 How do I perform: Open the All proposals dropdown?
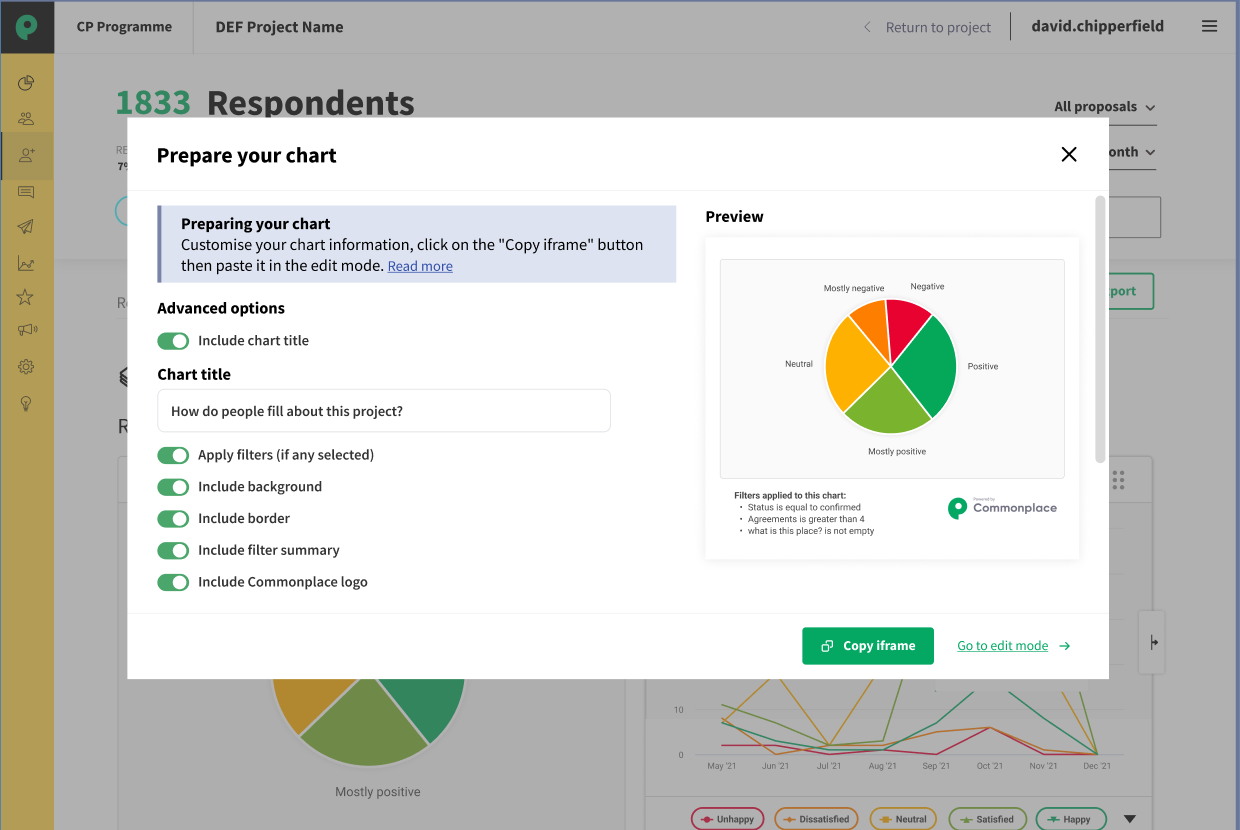click(x=1103, y=106)
